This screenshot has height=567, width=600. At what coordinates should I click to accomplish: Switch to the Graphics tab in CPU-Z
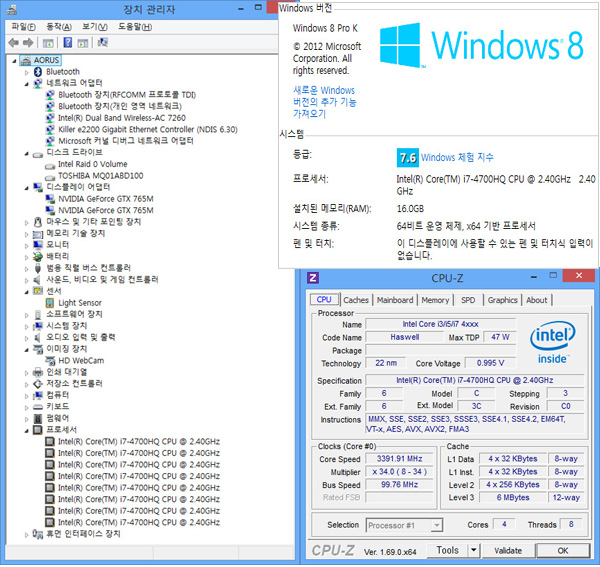point(502,300)
